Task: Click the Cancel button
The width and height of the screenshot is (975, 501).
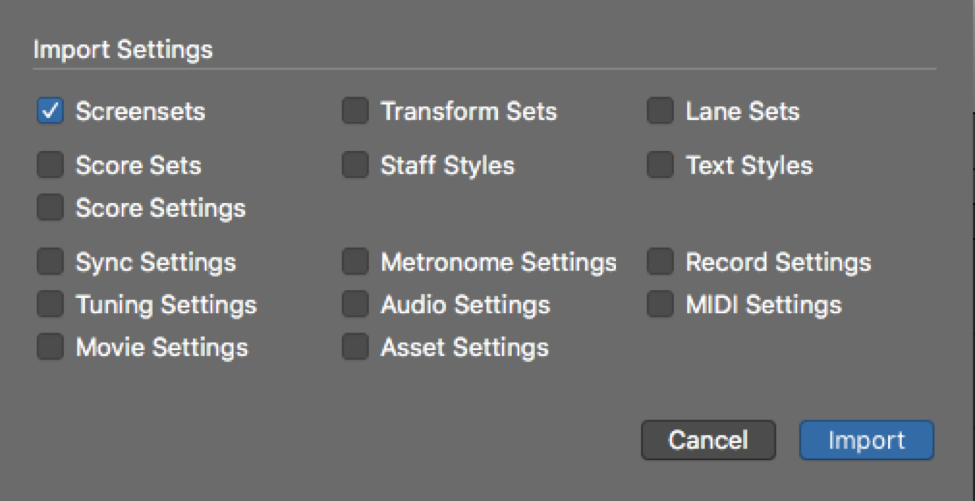Action: (x=708, y=440)
